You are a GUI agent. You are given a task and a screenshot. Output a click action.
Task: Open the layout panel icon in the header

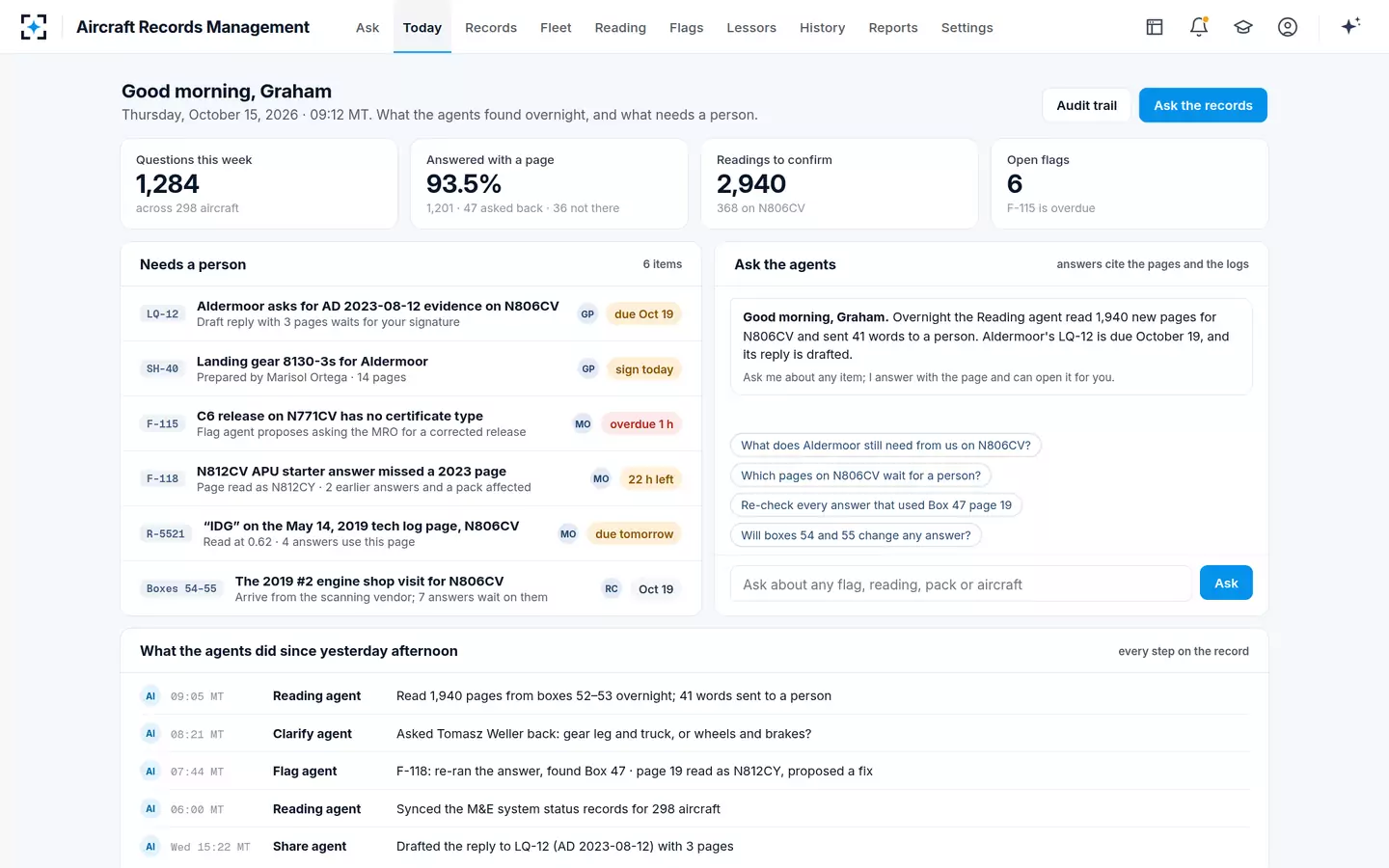click(x=1155, y=27)
